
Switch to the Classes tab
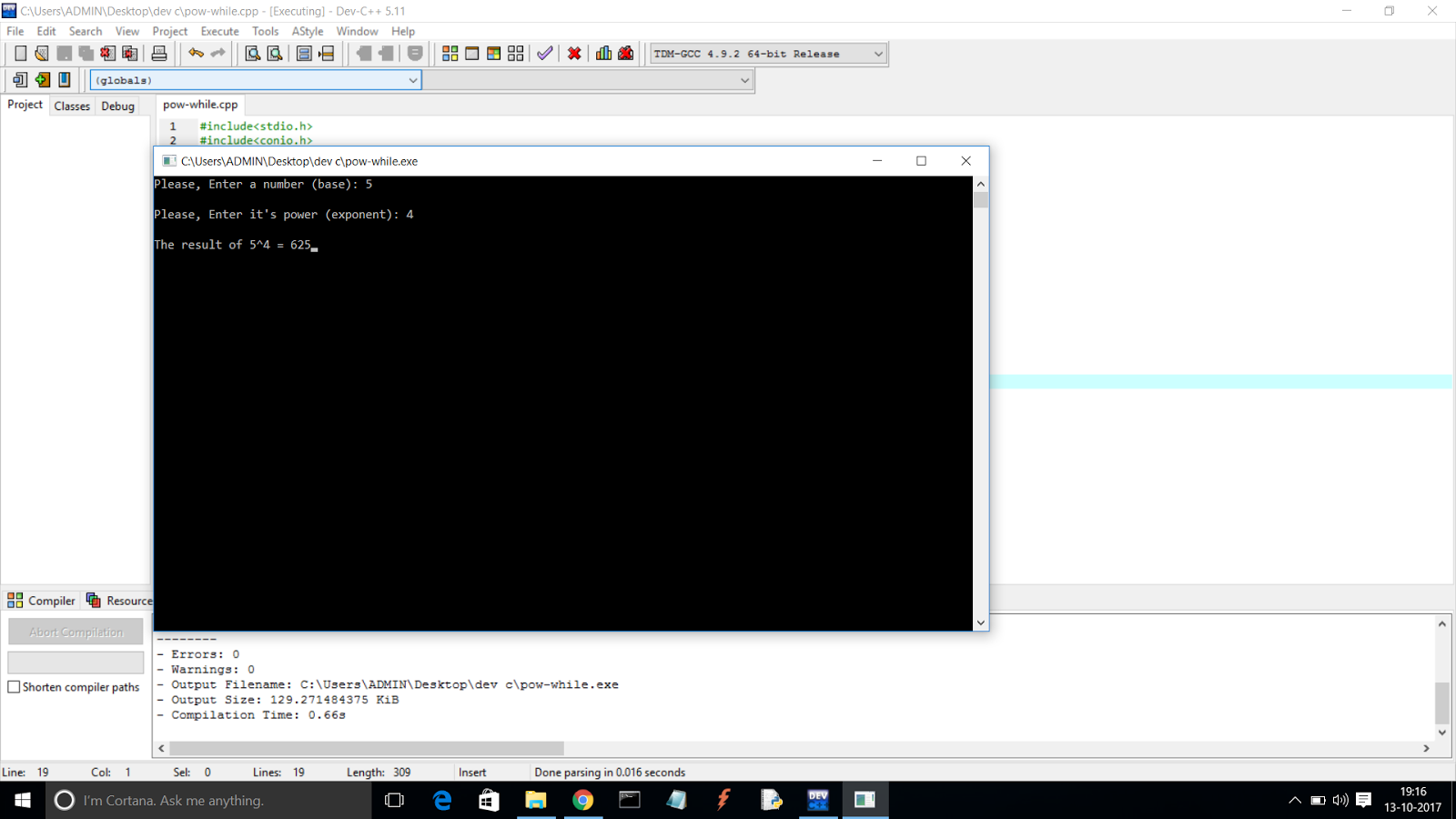[x=72, y=106]
